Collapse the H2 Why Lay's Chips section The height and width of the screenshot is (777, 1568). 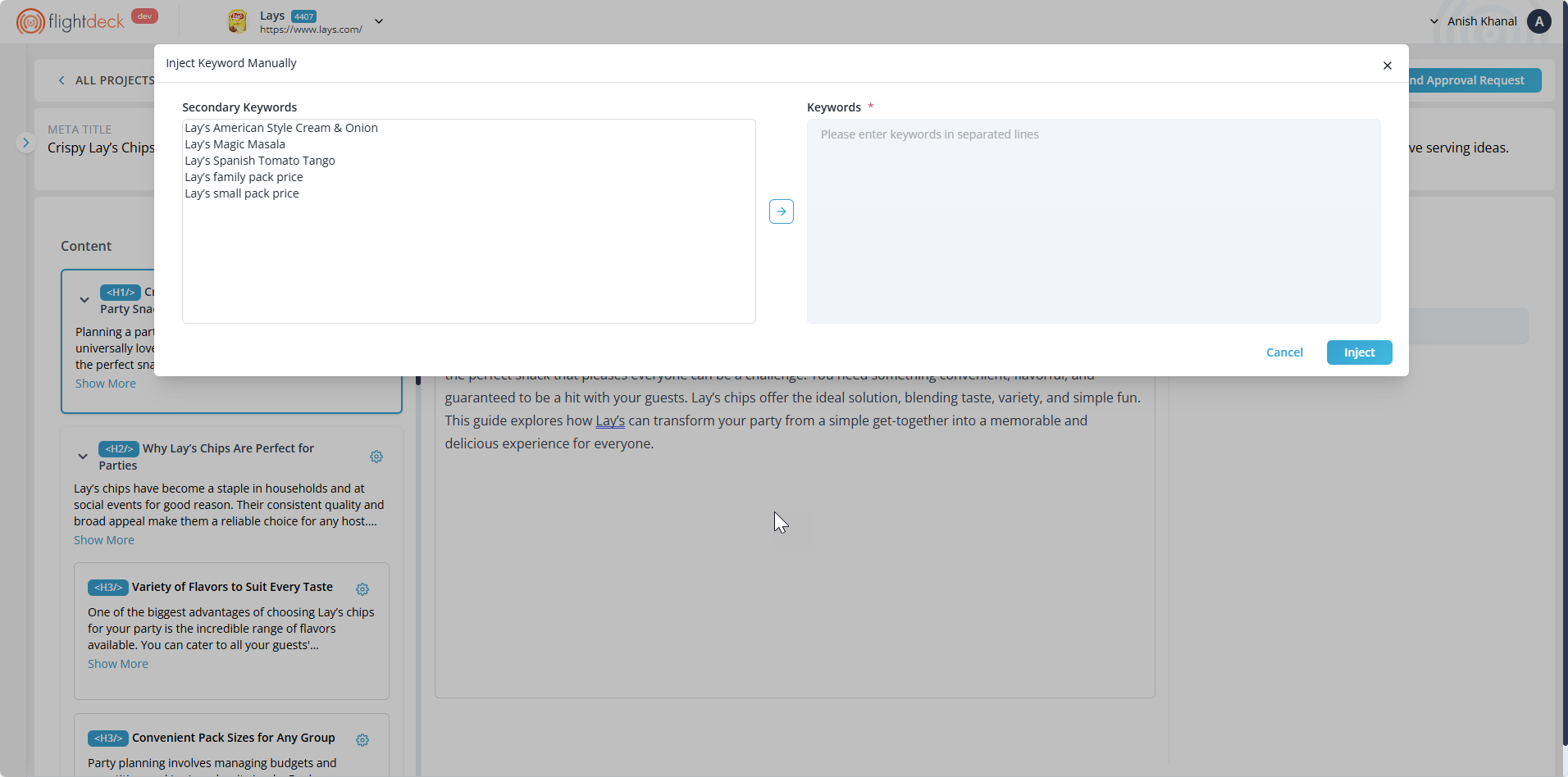(x=83, y=457)
